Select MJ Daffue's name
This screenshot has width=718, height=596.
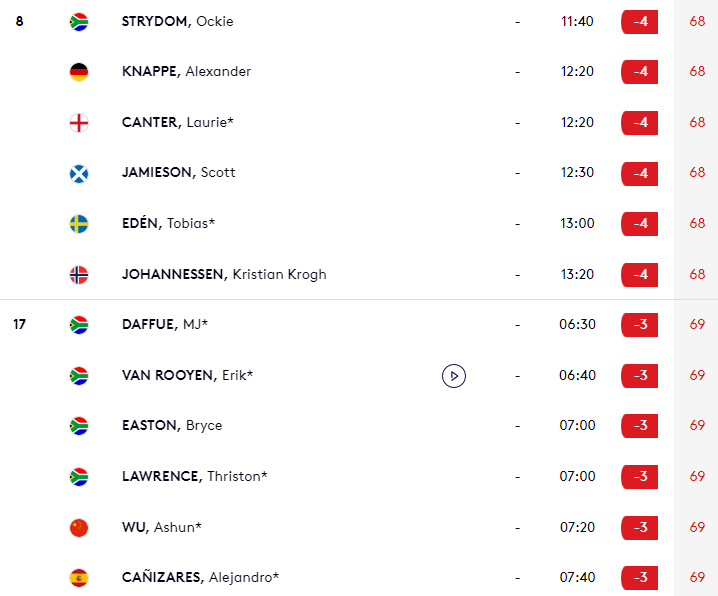click(x=165, y=325)
